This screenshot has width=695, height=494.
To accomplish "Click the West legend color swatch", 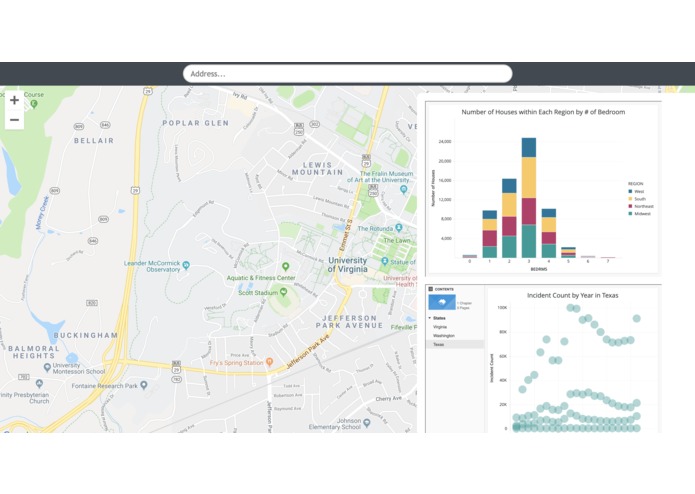I will 630,191.
